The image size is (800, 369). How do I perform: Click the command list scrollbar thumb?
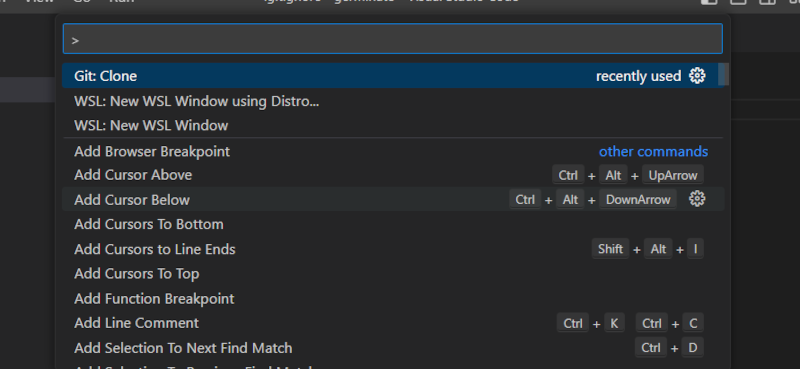723,74
